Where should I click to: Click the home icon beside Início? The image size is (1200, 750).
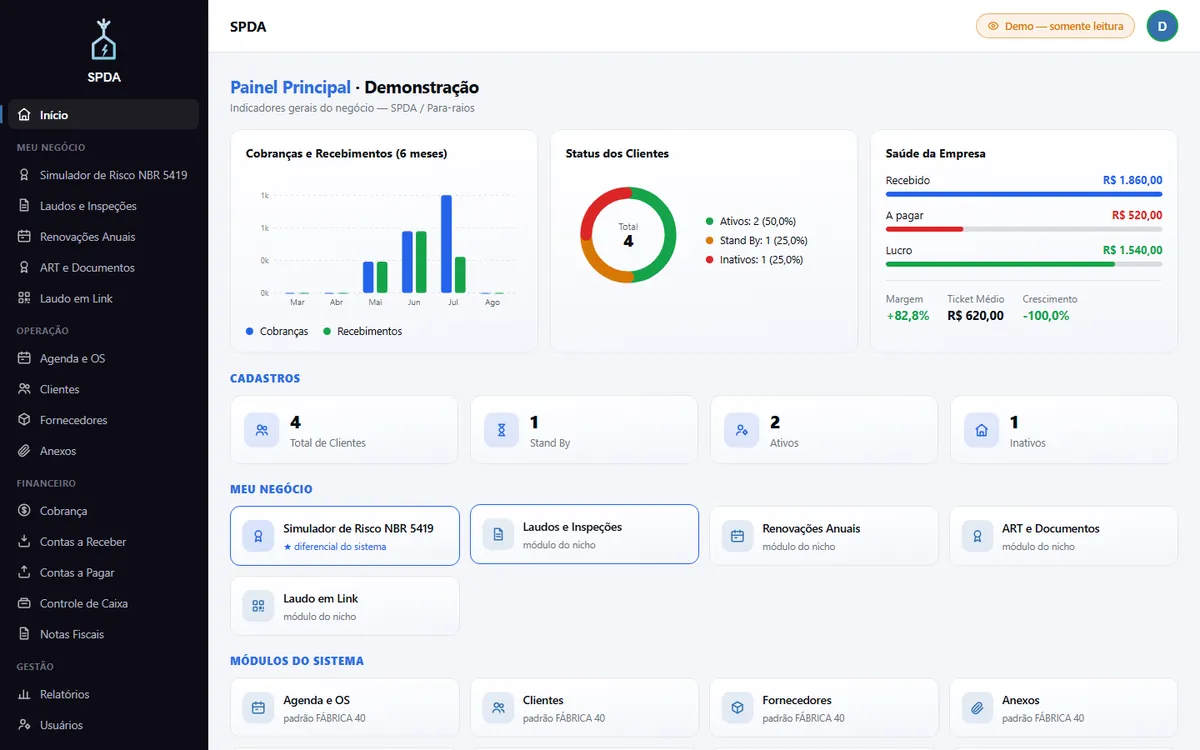(24, 115)
